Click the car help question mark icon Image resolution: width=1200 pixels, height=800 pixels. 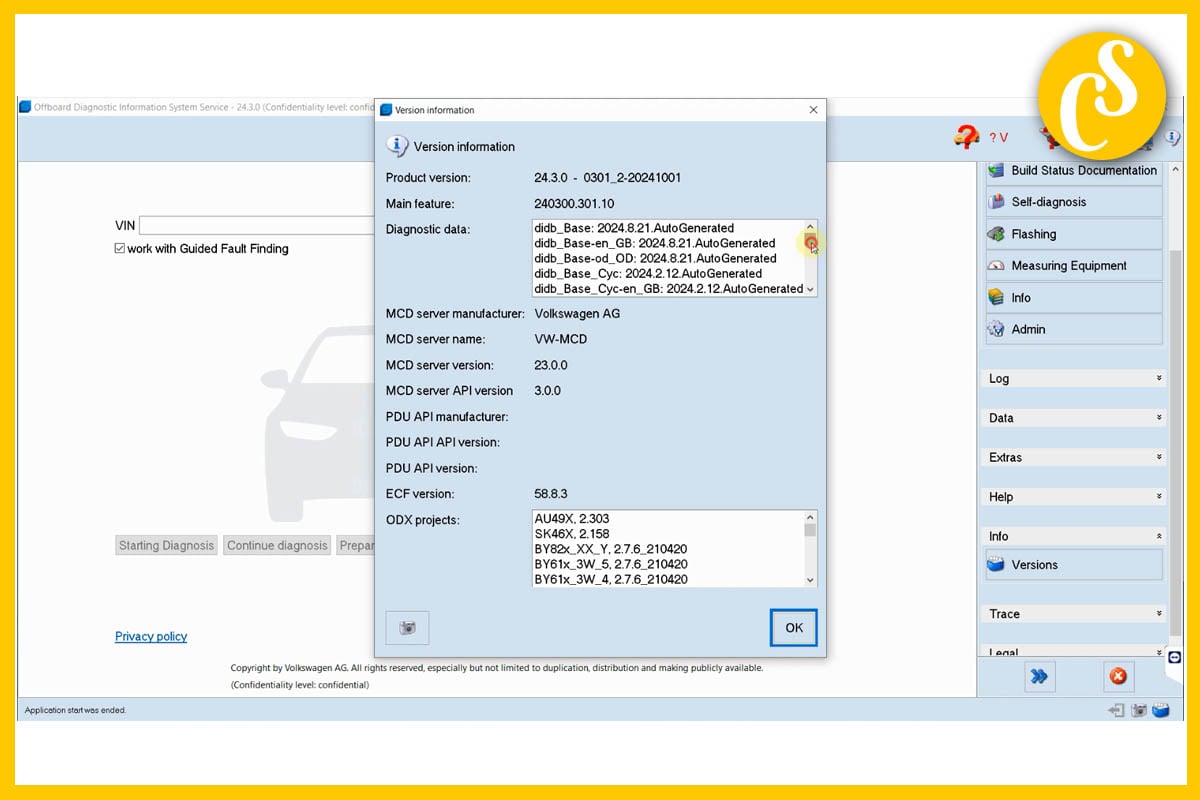tap(966, 137)
